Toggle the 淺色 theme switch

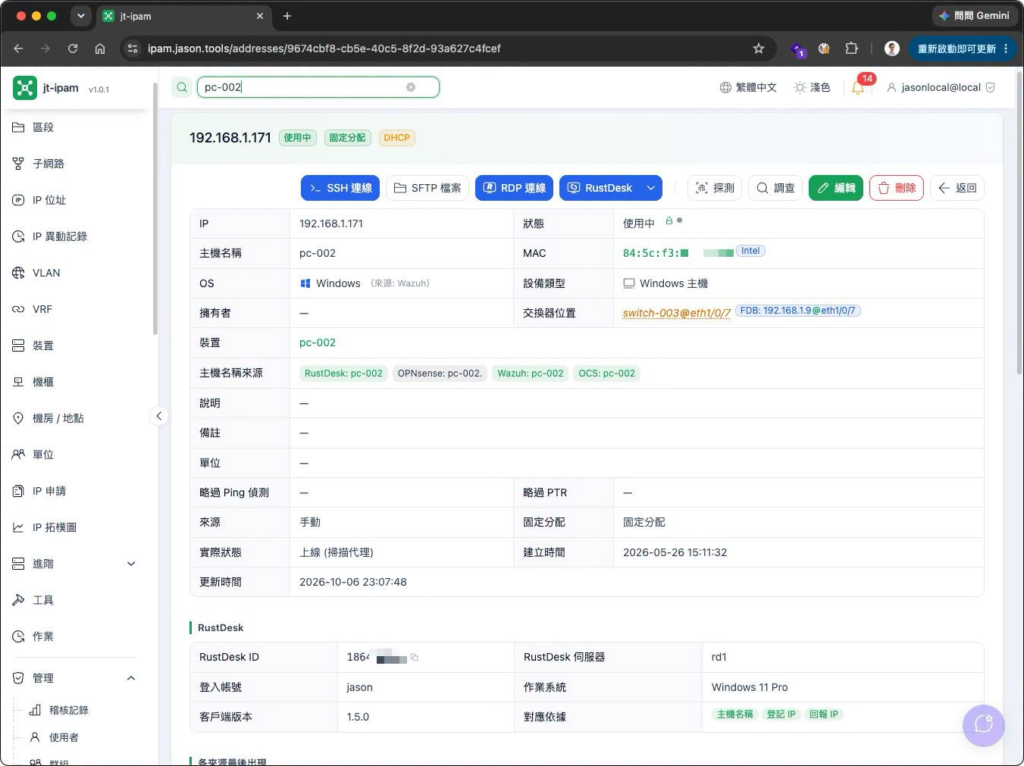click(812, 87)
